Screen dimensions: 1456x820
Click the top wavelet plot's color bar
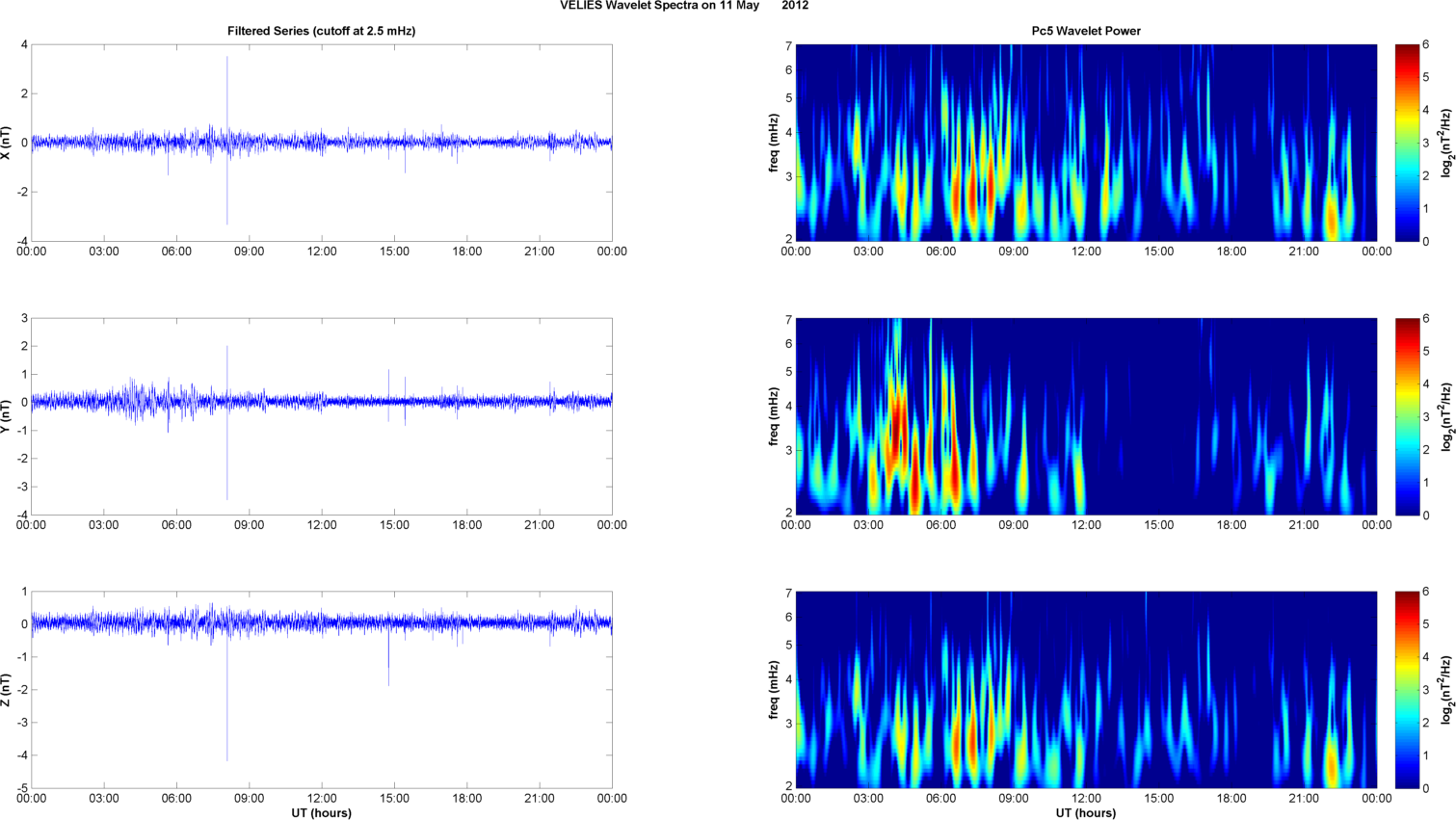tap(1407, 143)
